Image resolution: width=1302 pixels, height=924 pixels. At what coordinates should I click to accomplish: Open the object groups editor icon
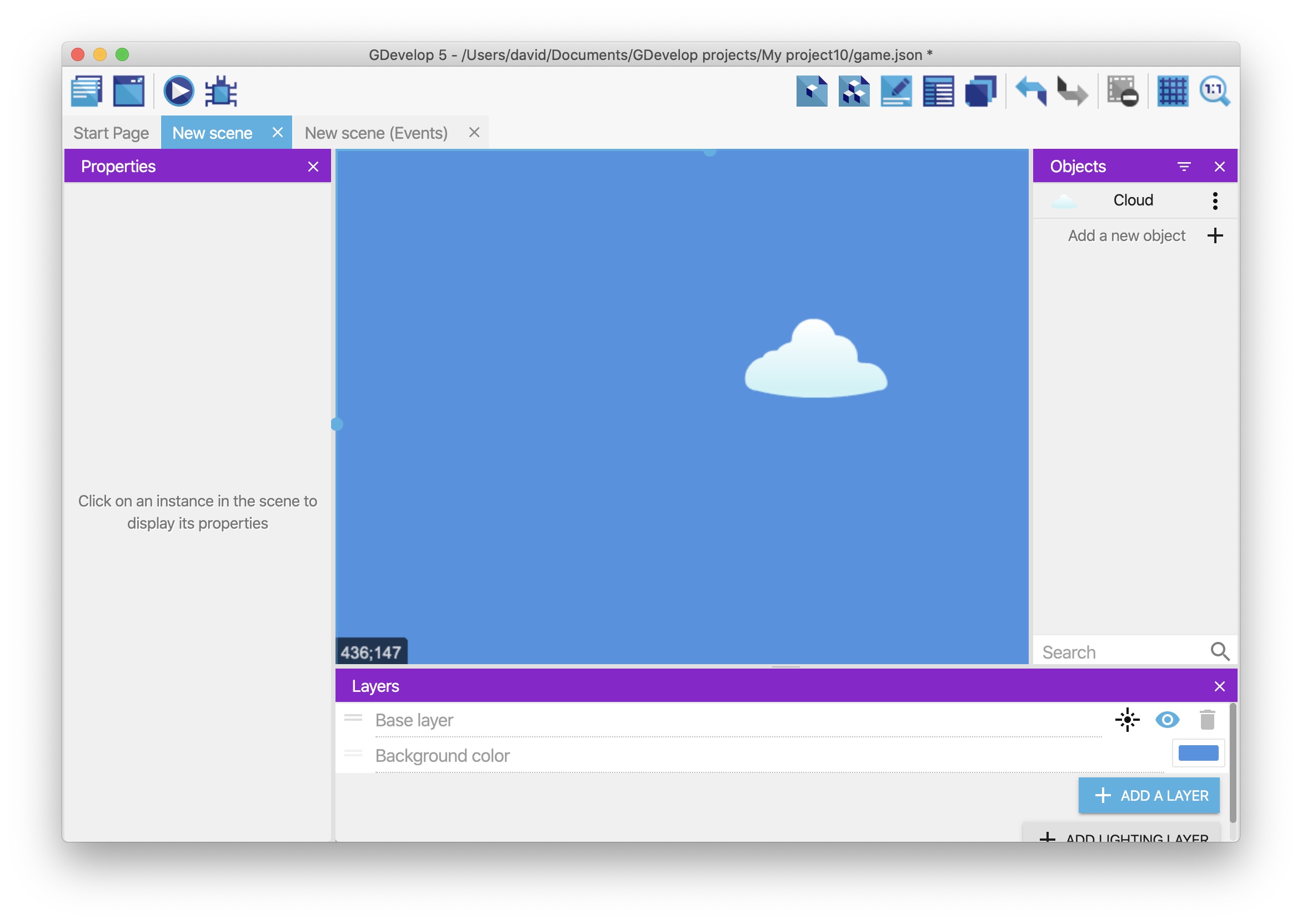tap(854, 91)
